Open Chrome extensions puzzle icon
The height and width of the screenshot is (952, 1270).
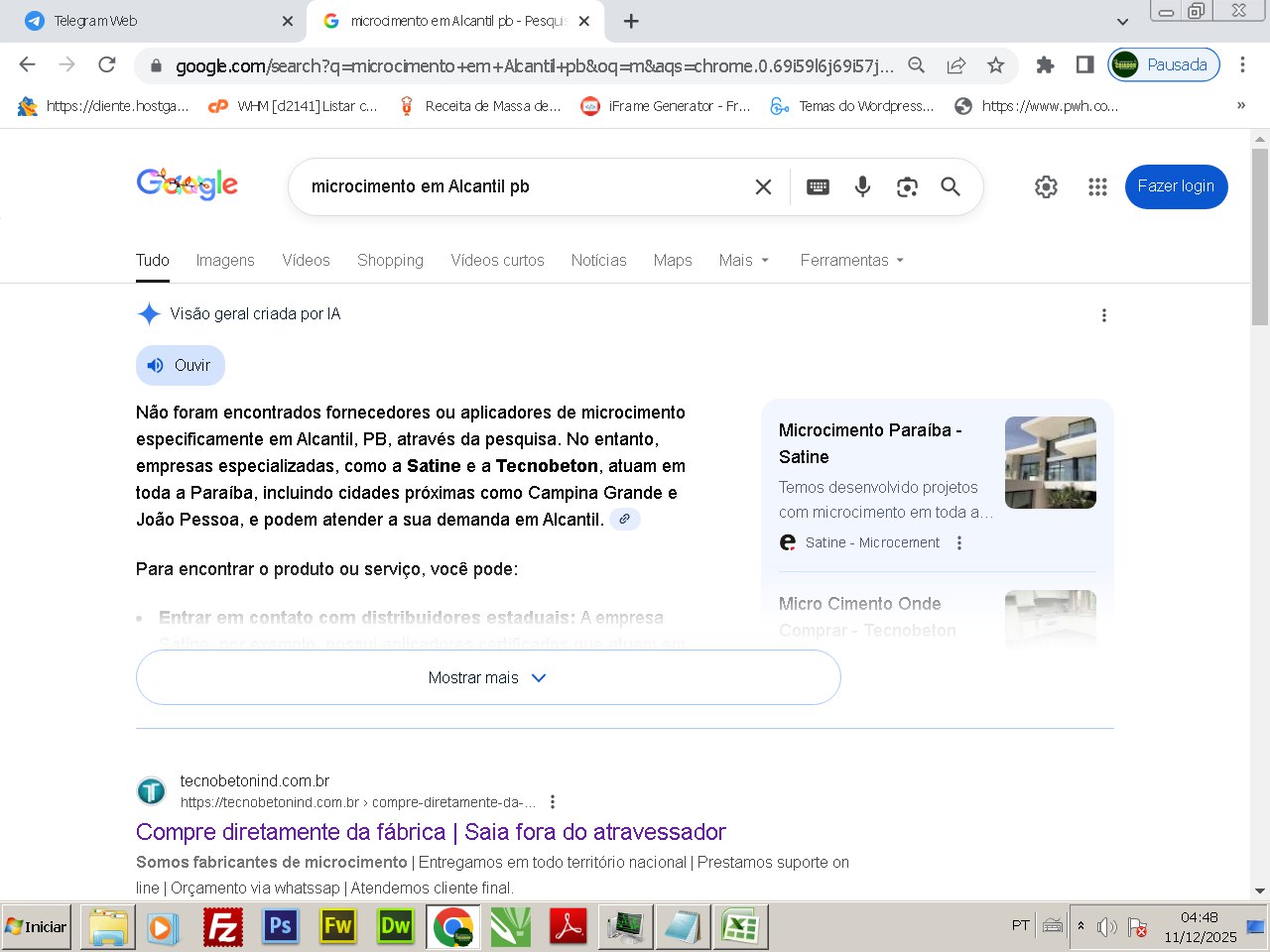point(1045,65)
